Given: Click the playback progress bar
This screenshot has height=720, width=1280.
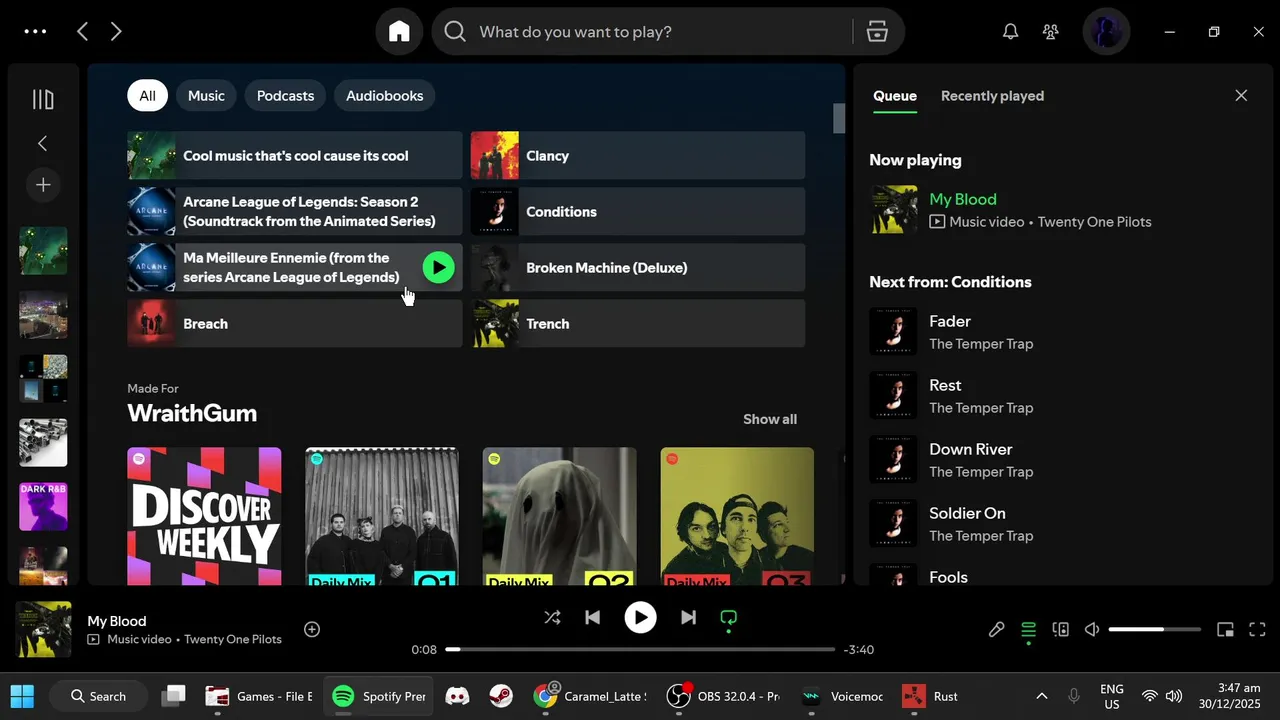Looking at the screenshot, I should 640,649.
